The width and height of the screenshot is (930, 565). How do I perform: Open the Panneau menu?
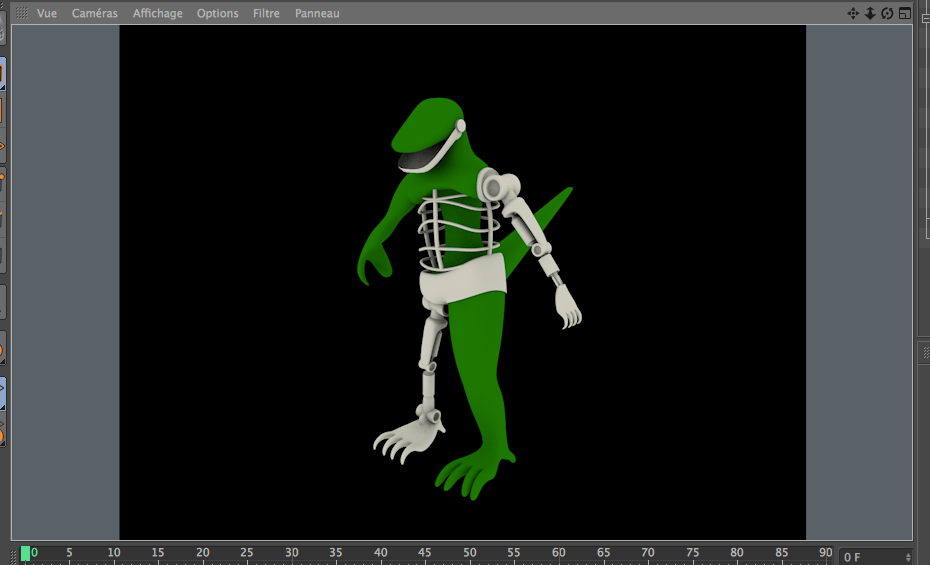(317, 13)
